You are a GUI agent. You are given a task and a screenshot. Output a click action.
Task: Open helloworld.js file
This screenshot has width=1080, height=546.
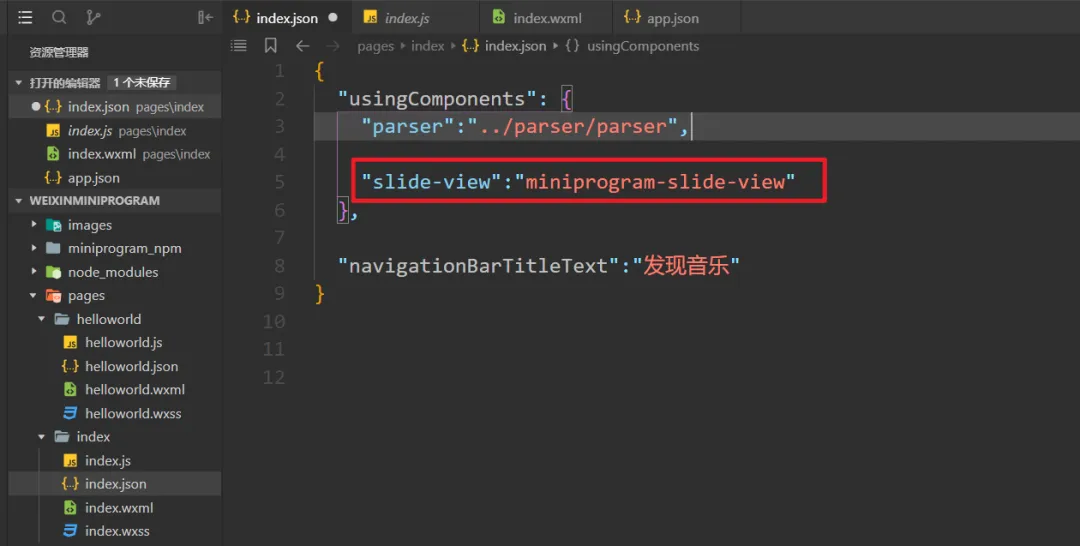(114, 342)
